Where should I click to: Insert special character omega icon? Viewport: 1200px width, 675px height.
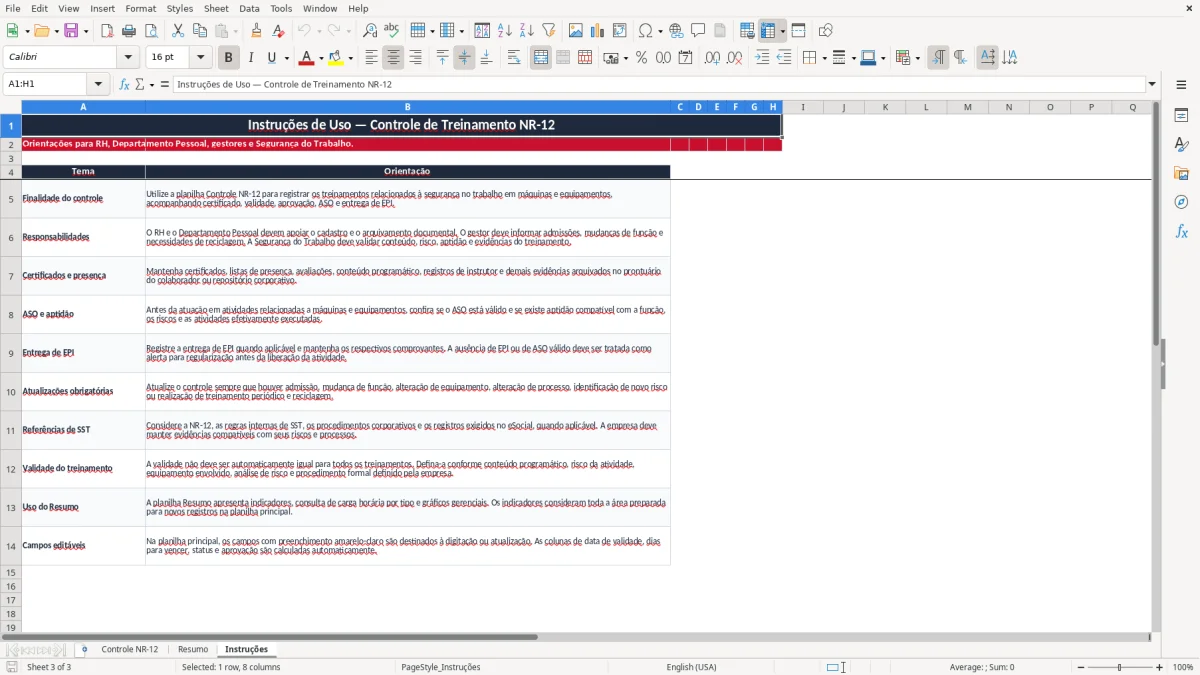point(645,31)
